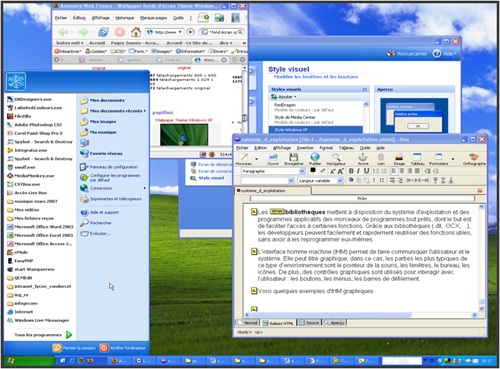500x369 pixels.
Task: Open dropdown arrow next to Formulaire
Action: click(453, 159)
